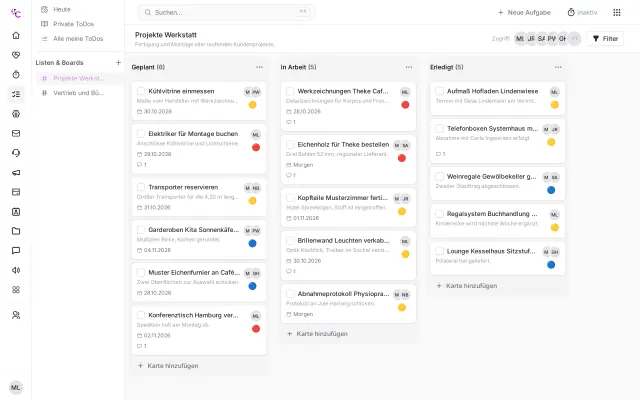640x400 pixels.
Task: Open the apps grid icon at top right
Action: pyautogui.click(x=617, y=13)
